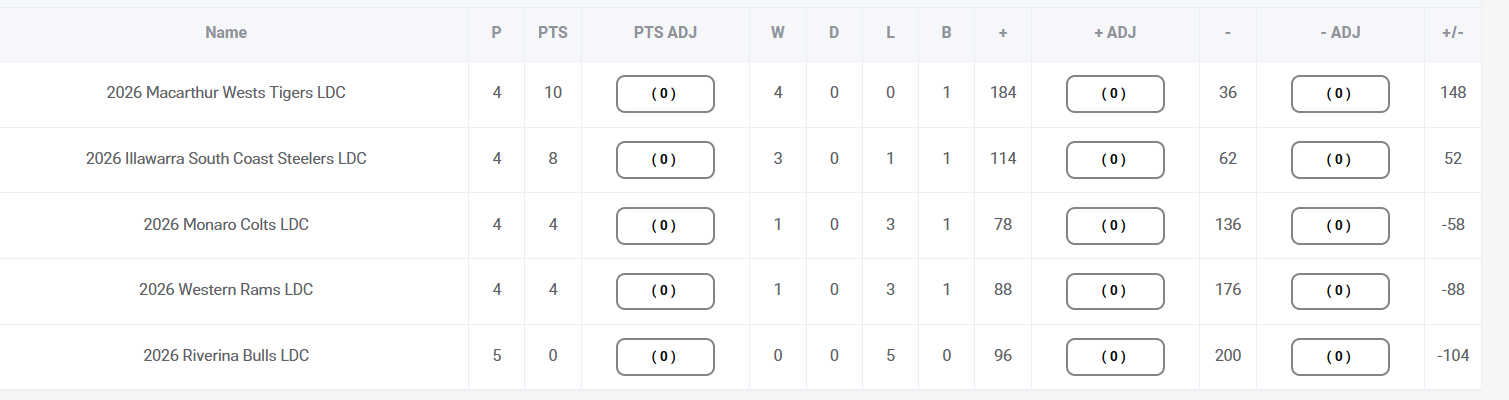
Task: Click the +/- column header
Action: (x=1452, y=32)
